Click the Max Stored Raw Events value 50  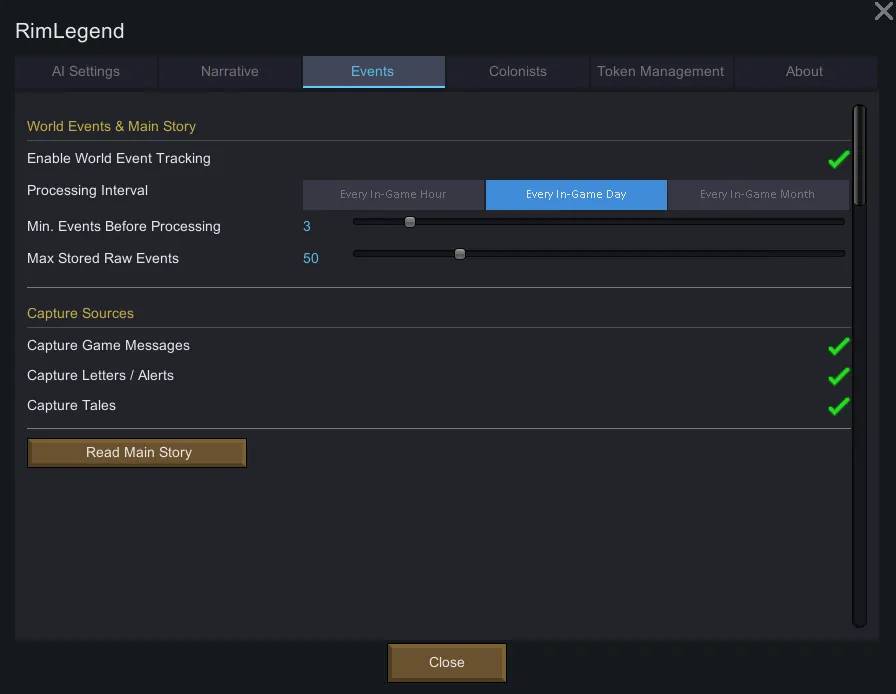pyautogui.click(x=311, y=259)
